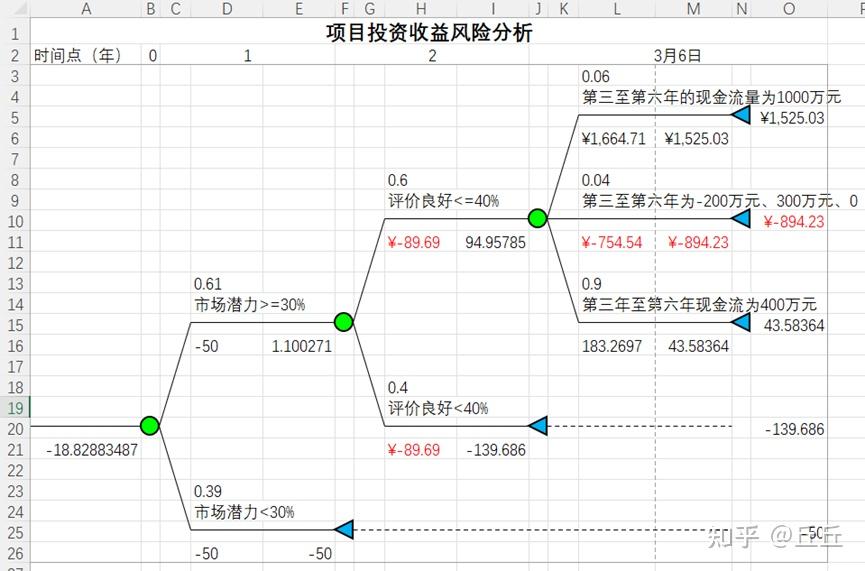Click probability value 0.61
Image resolution: width=865 pixels, height=571 pixels.
click(207, 284)
